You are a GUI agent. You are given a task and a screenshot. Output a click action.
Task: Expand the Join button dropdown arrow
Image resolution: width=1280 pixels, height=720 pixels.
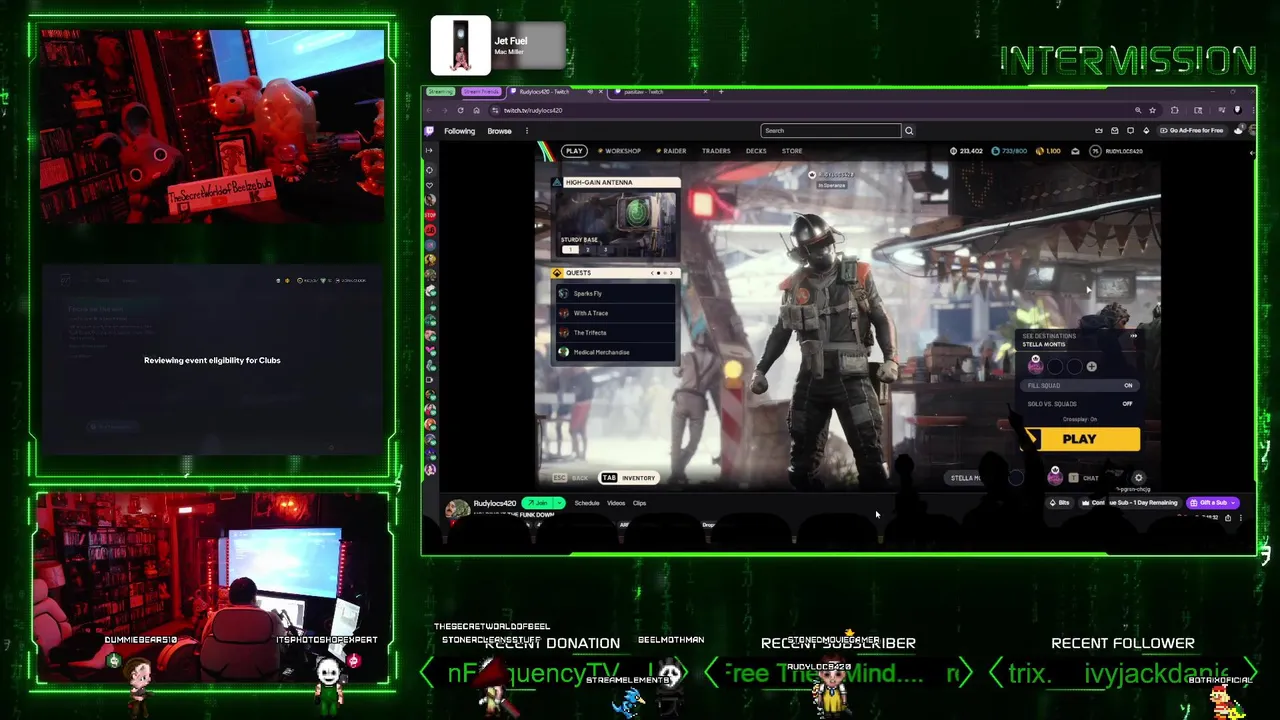pyautogui.click(x=559, y=503)
